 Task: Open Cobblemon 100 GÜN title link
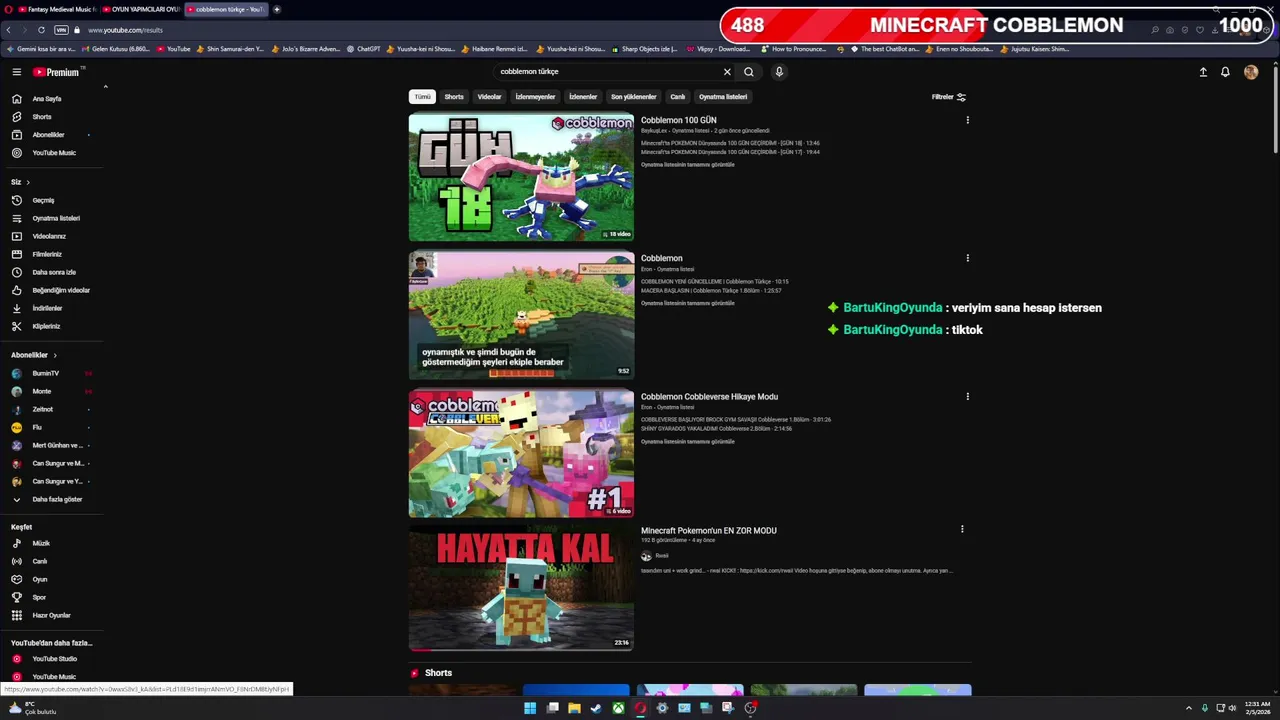click(x=678, y=120)
